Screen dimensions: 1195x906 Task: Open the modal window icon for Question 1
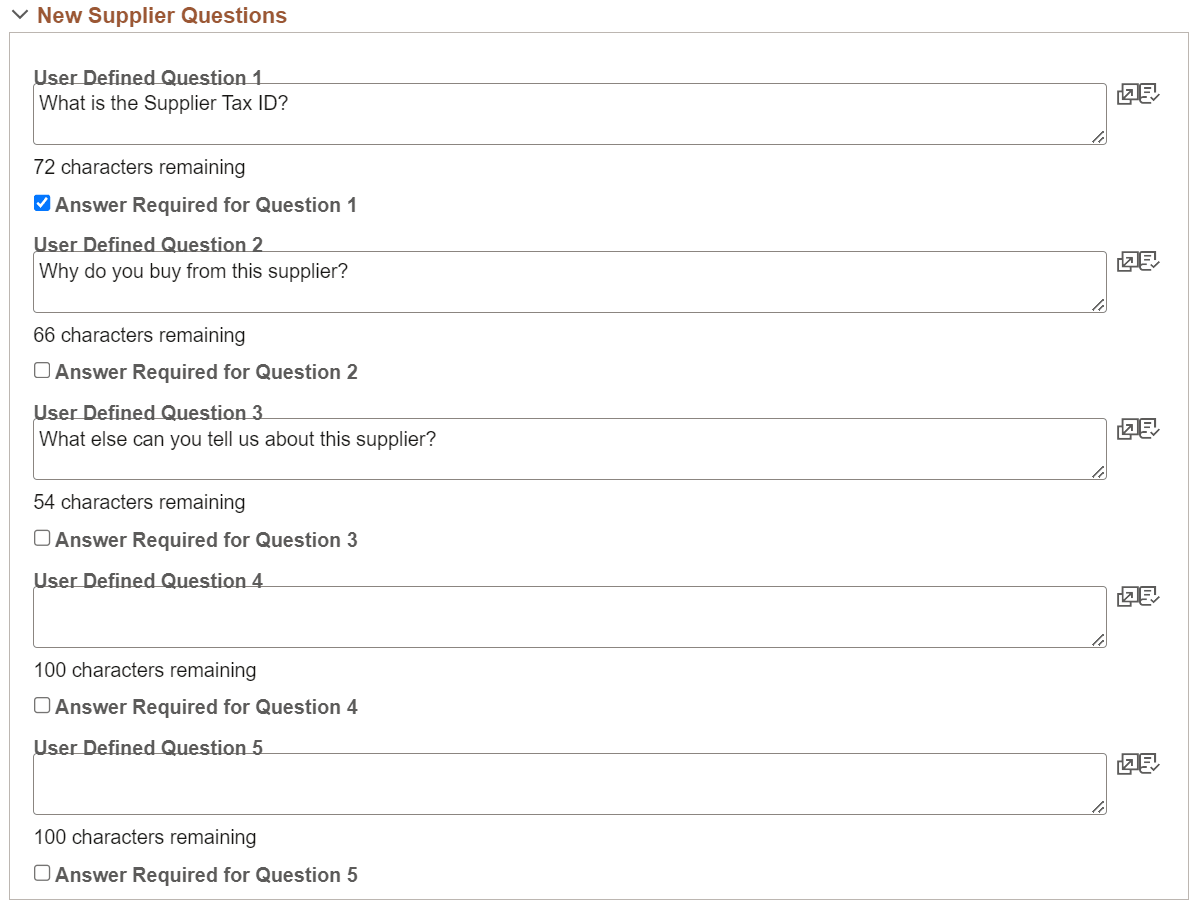click(1128, 93)
